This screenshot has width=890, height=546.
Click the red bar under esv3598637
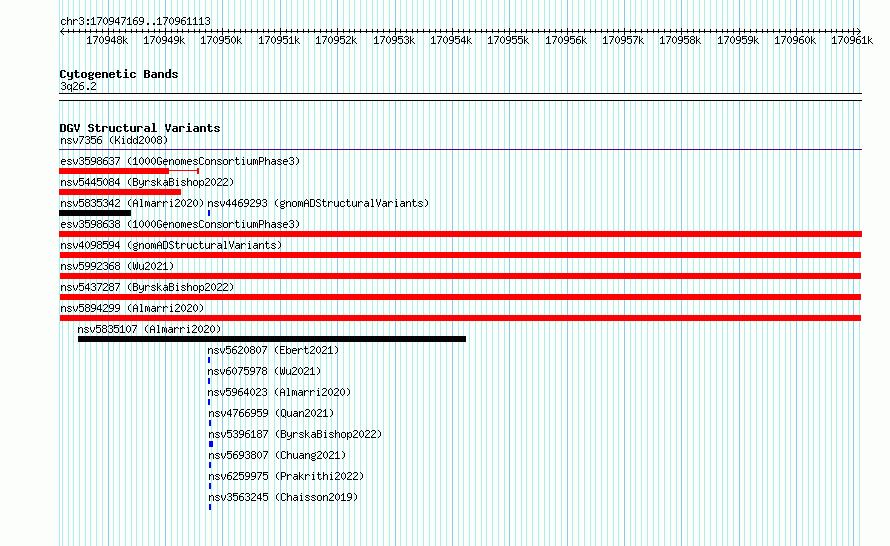[x=114, y=171]
